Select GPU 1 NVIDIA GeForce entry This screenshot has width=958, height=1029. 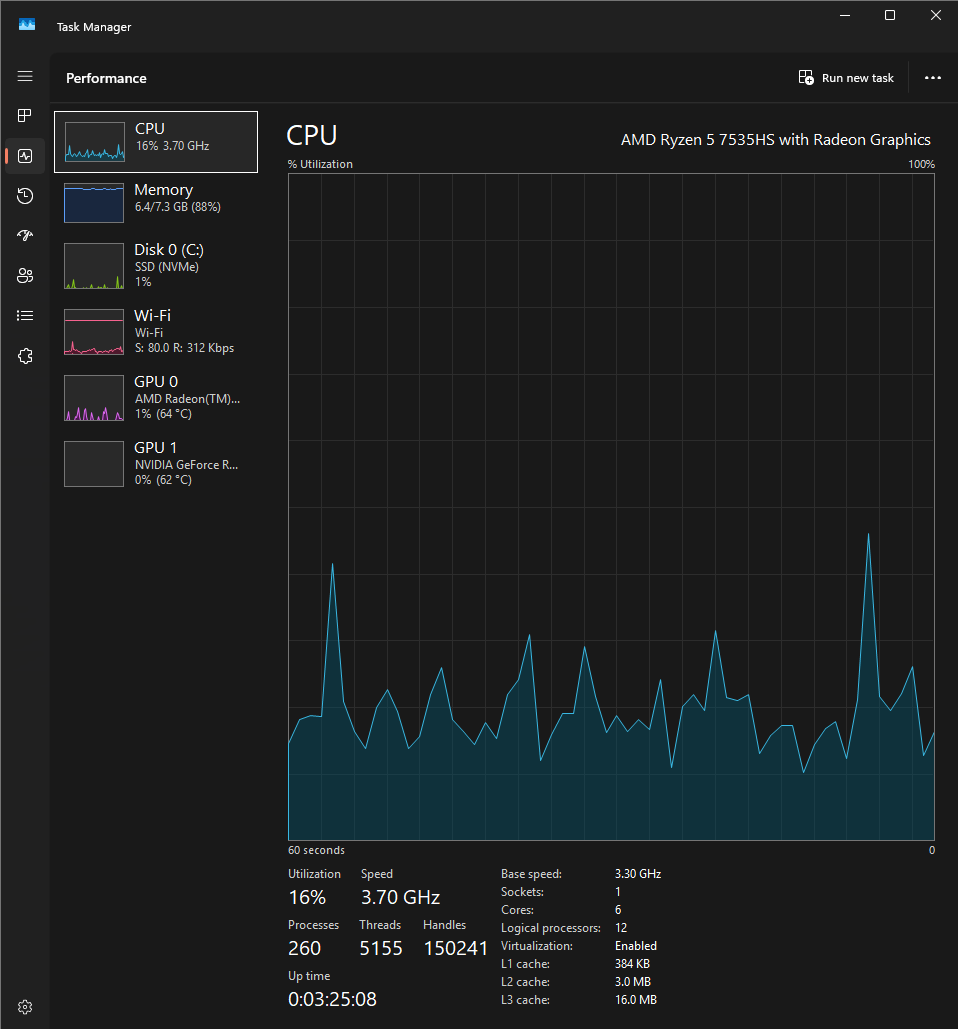tap(156, 463)
